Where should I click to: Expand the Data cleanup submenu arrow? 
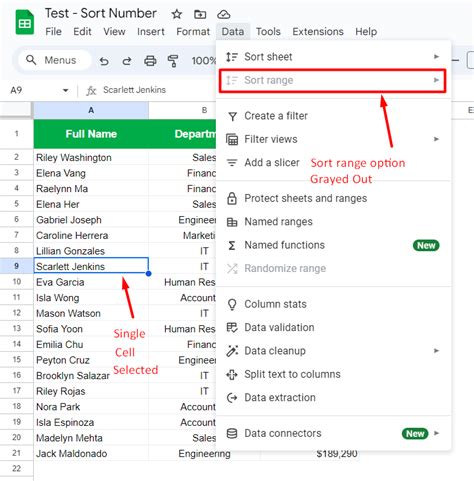436,351
